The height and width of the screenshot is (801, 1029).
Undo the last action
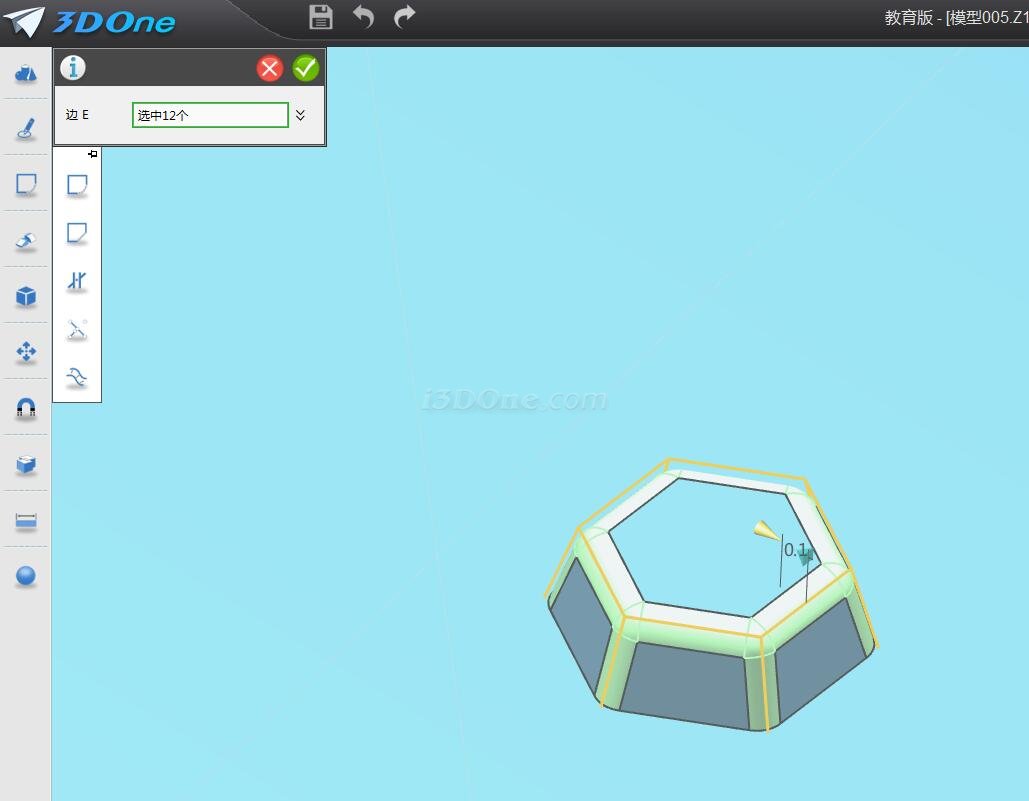tap(364, 17)
